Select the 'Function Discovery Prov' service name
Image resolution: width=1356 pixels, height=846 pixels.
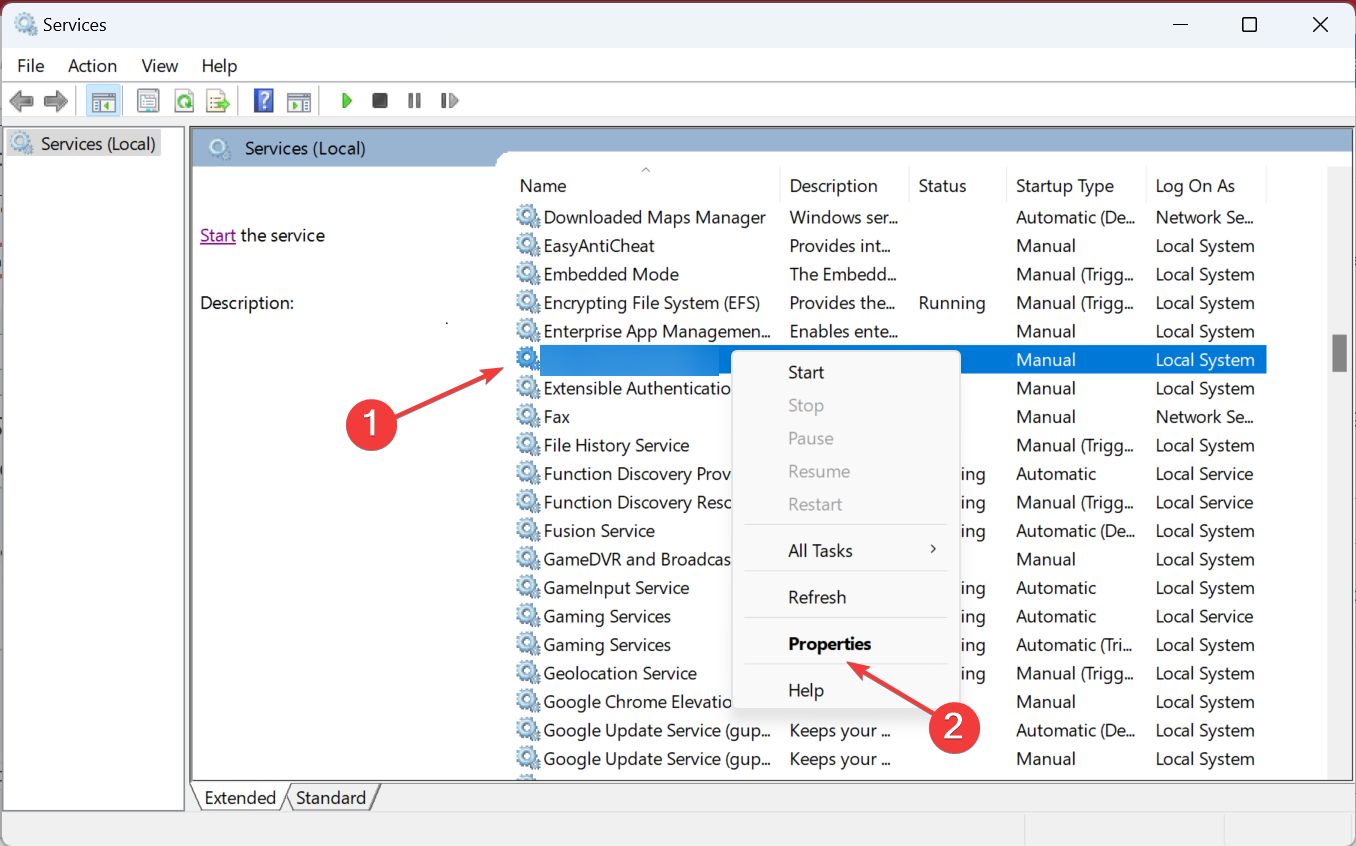point(637,473)
